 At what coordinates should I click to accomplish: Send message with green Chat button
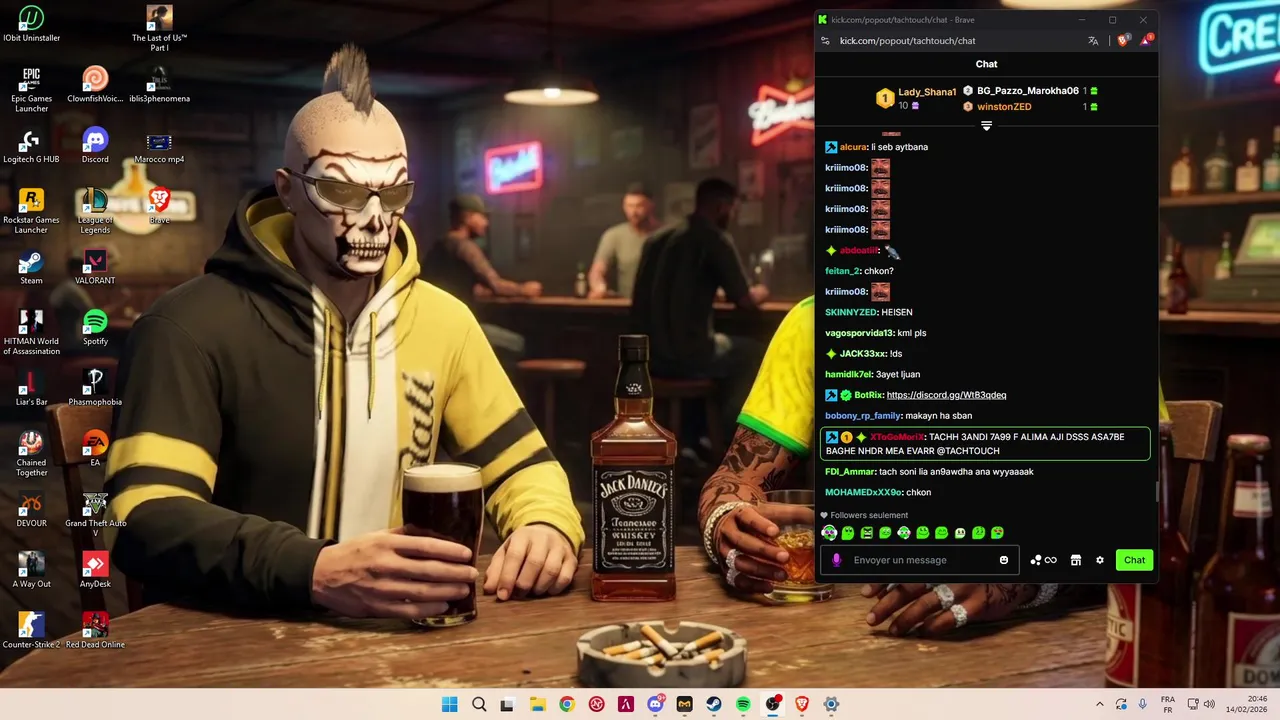click(x=1134, y=560)
